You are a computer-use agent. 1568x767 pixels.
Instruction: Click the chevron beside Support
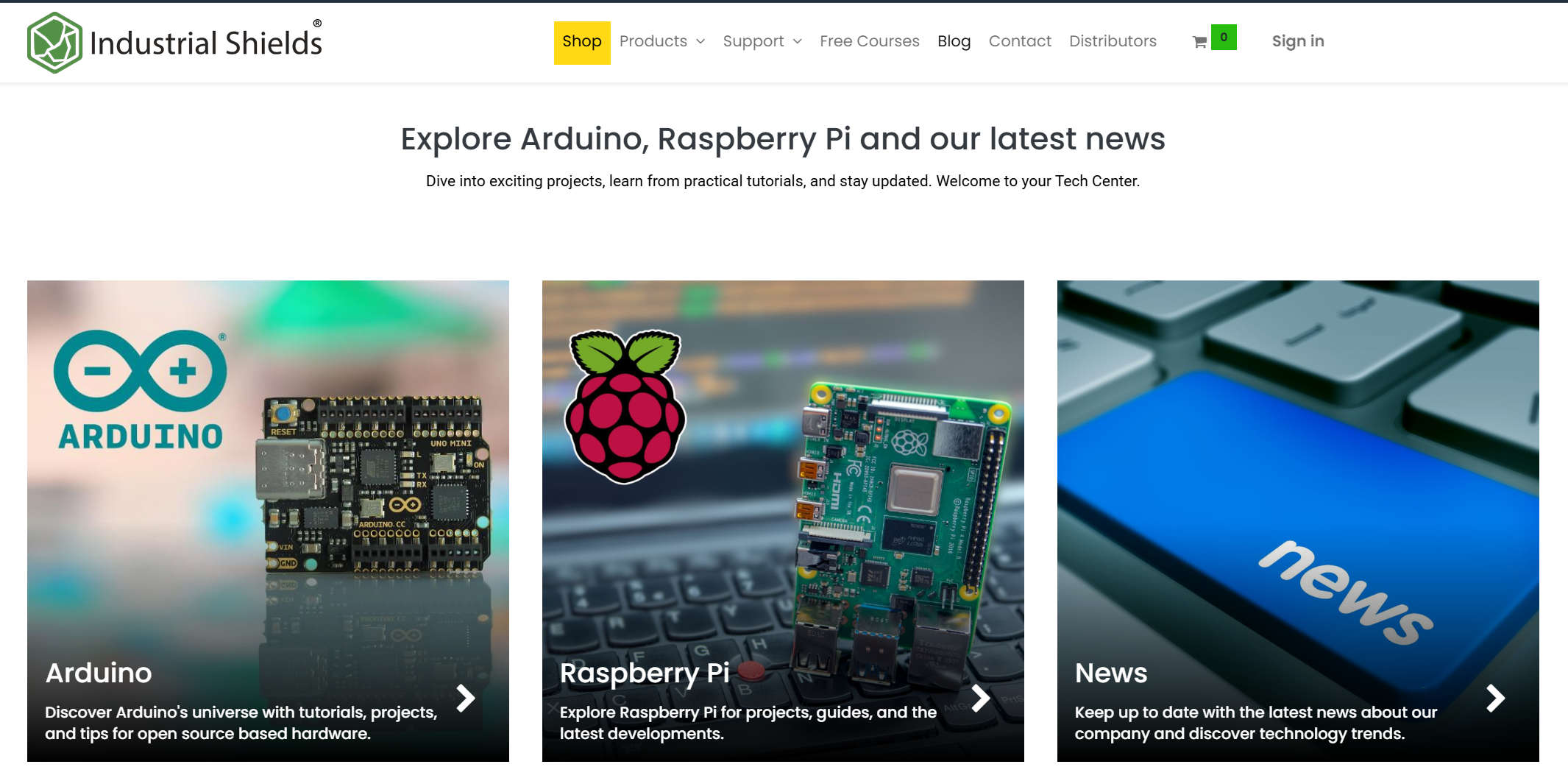[x=798, y=41]
